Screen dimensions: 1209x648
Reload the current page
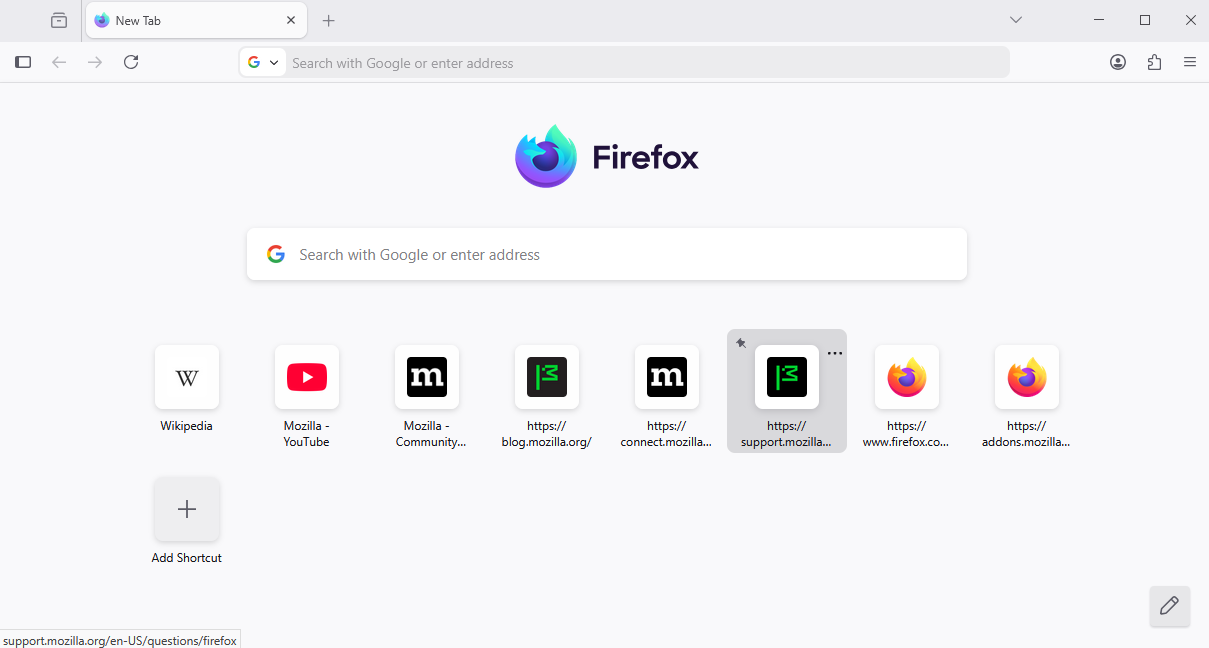click(x=131, y=62)
